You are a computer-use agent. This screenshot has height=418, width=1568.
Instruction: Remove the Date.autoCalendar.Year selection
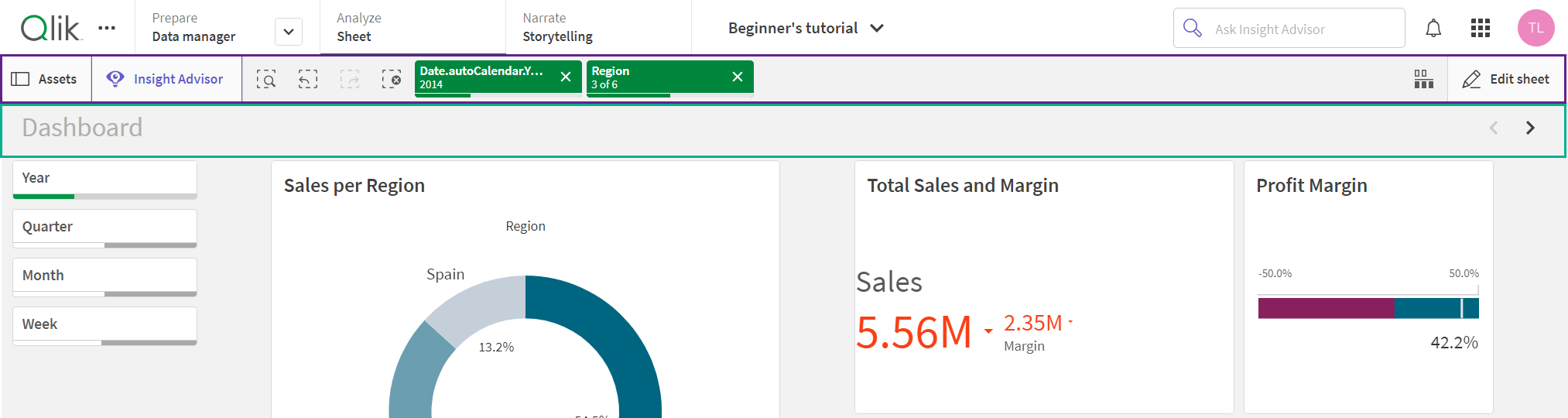pos(566,77)
